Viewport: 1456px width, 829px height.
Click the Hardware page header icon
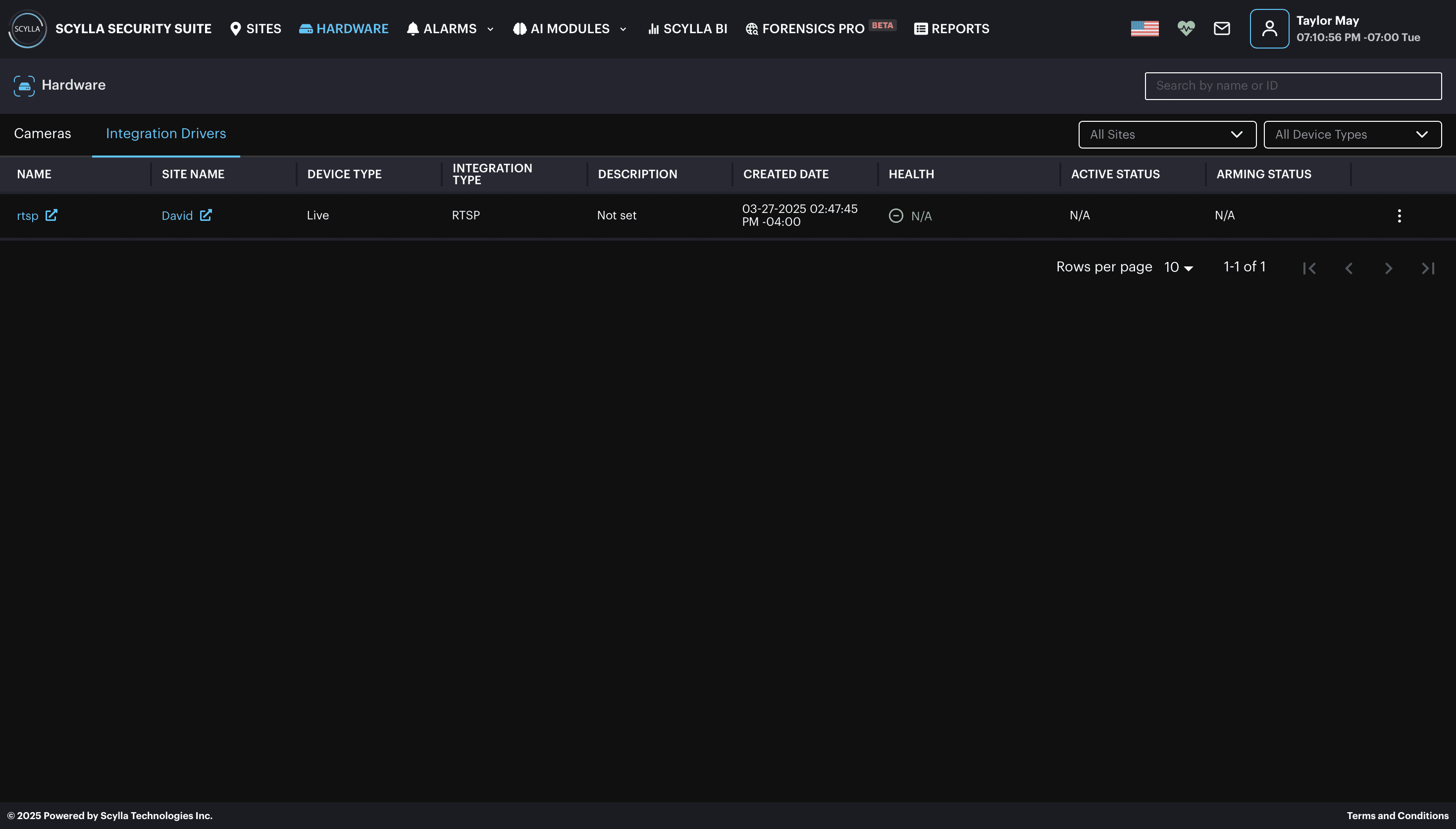pos(24,86)
